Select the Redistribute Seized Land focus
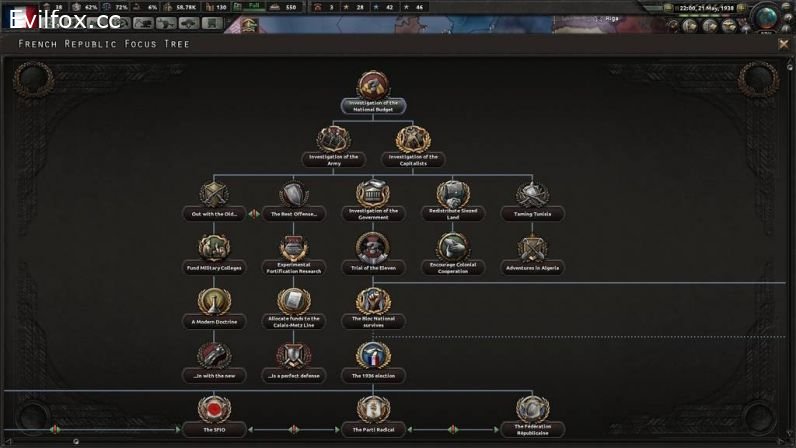796x448 pixels. coord(452,196)
